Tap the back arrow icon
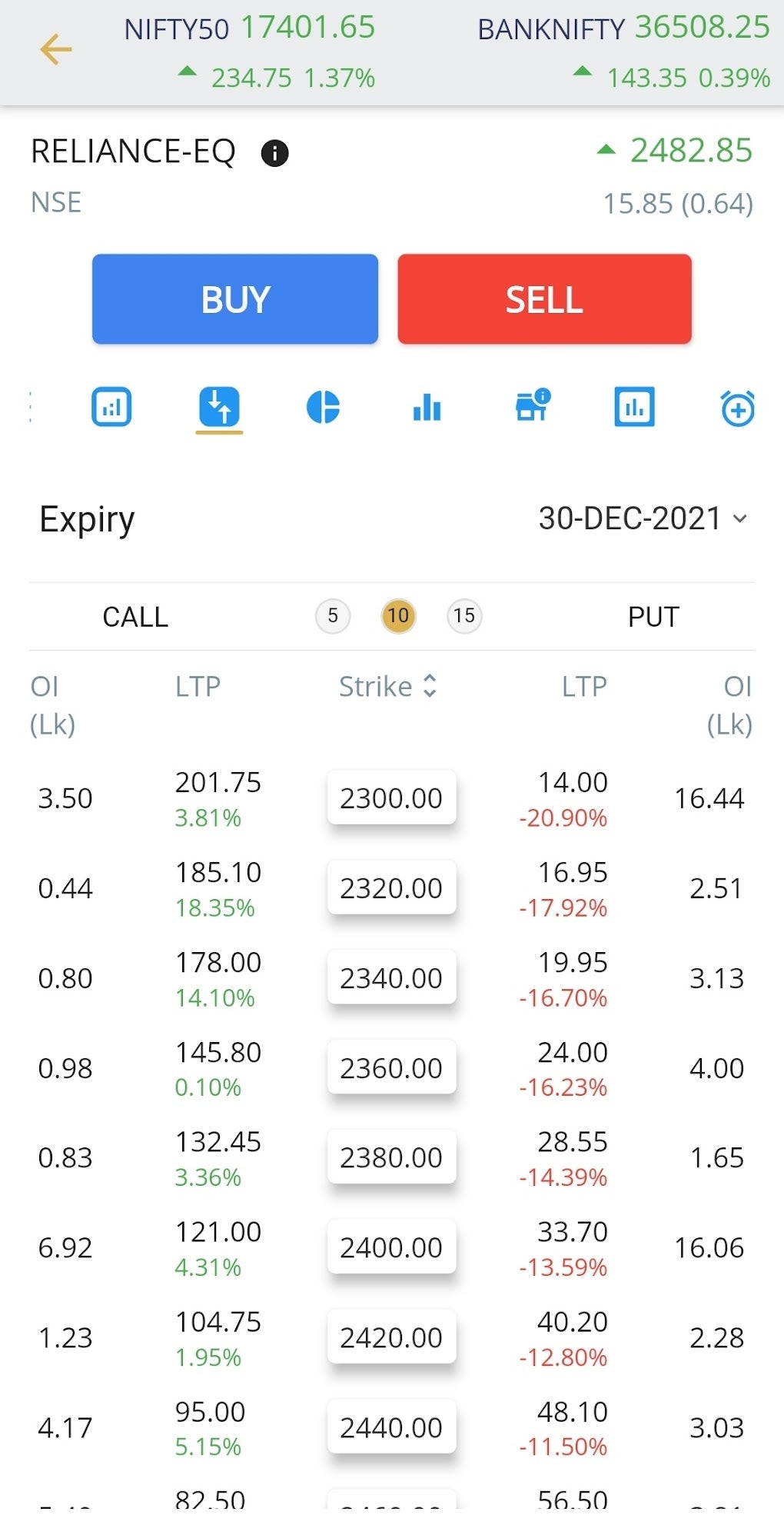Screen dimensions: 784x1525 tap(55, 50)
